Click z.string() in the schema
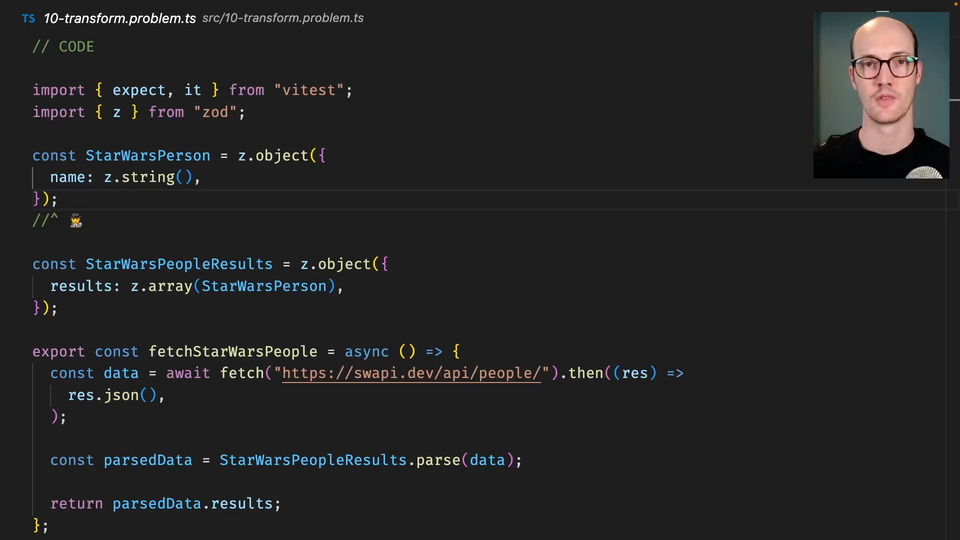This screenshot has height=540, width=960. (x=152, y=177)
